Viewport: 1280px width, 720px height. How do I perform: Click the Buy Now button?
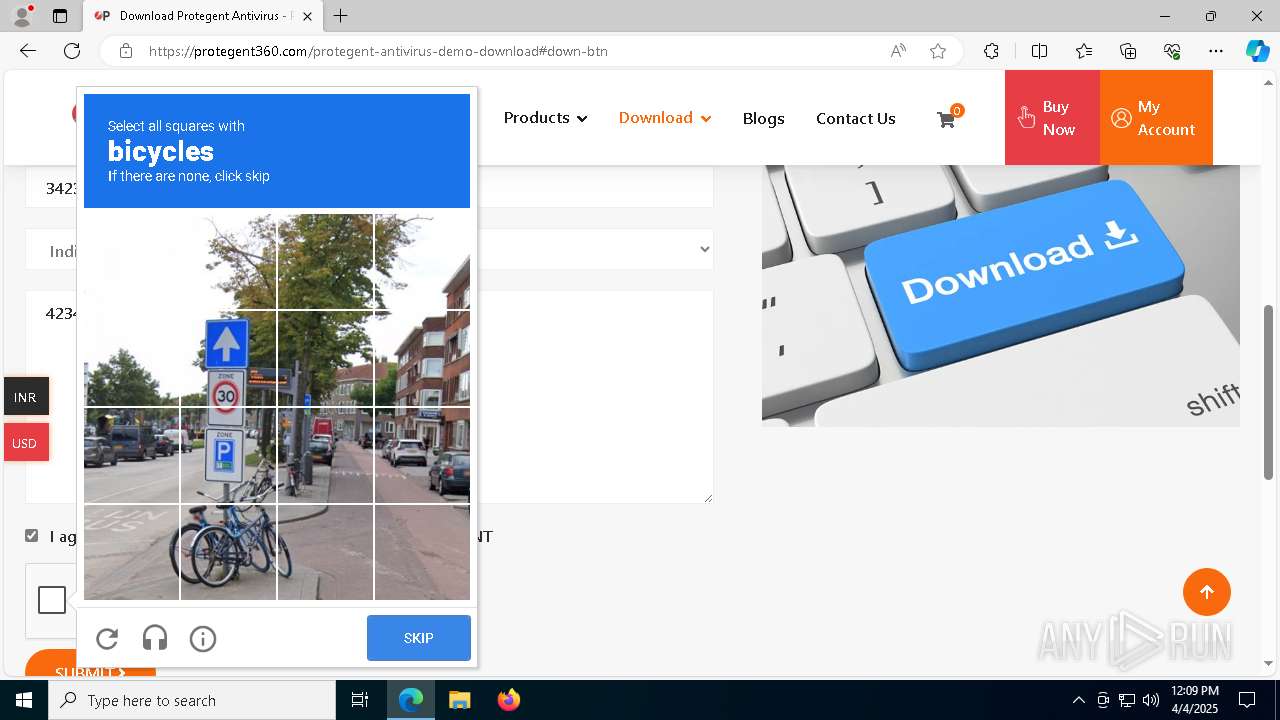1052,118
